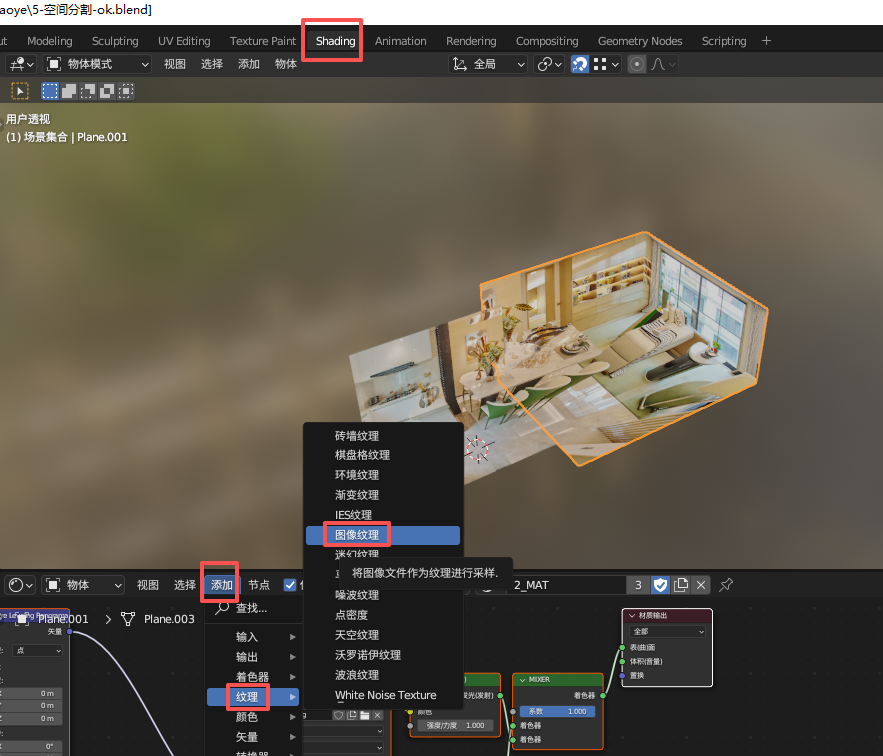Open the 物体模式 mode dropdown

click(x=97, y=64)
